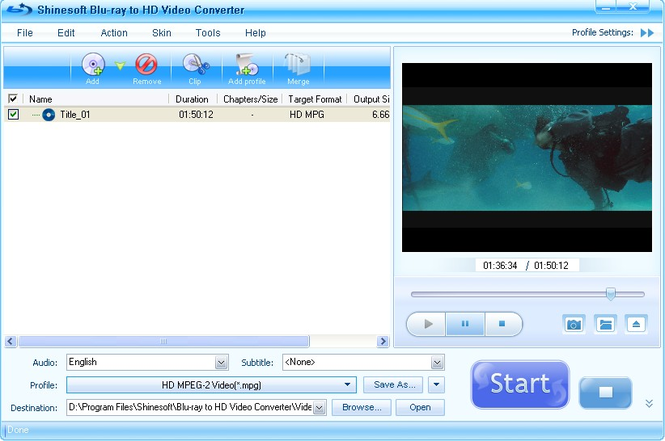The image size is (665, 441).
Task: Close the converter window
Action: [x=633, y=7]
